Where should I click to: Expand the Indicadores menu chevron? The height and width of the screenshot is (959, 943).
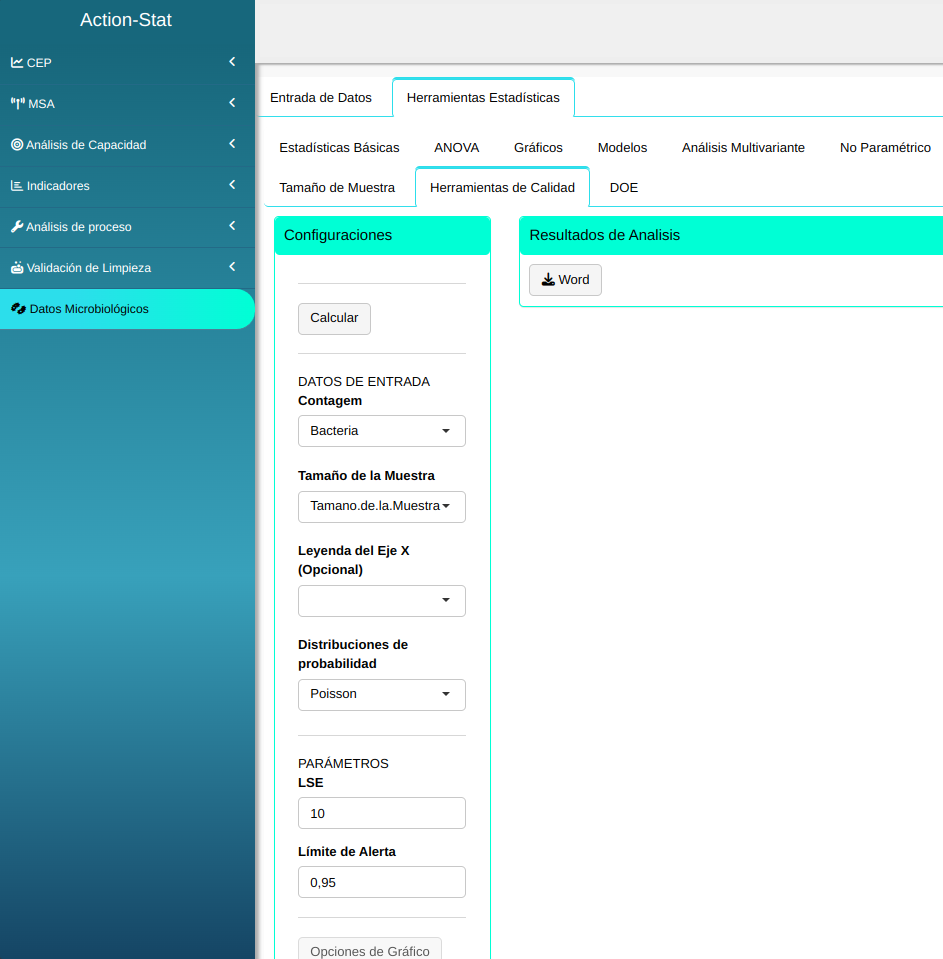[232, 185]
